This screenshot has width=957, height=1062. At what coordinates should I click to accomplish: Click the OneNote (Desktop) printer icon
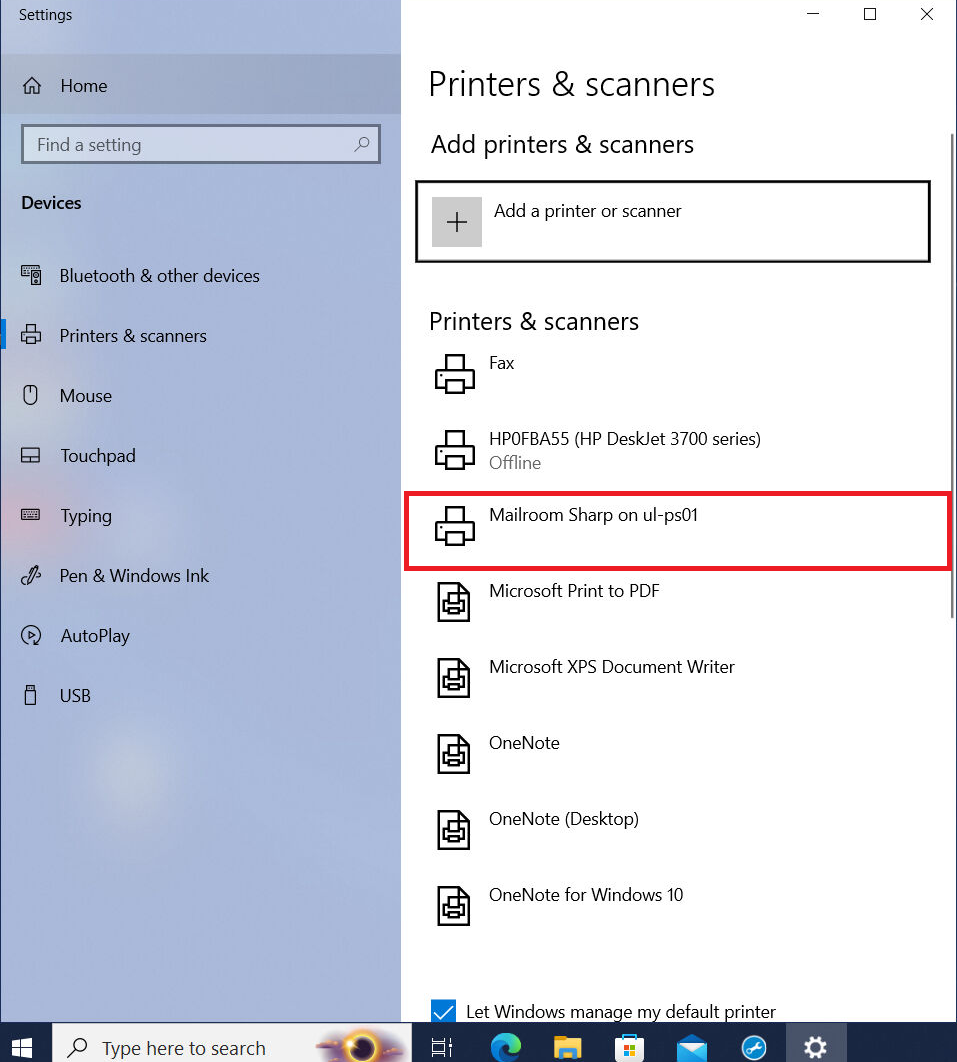coord(453,830)
